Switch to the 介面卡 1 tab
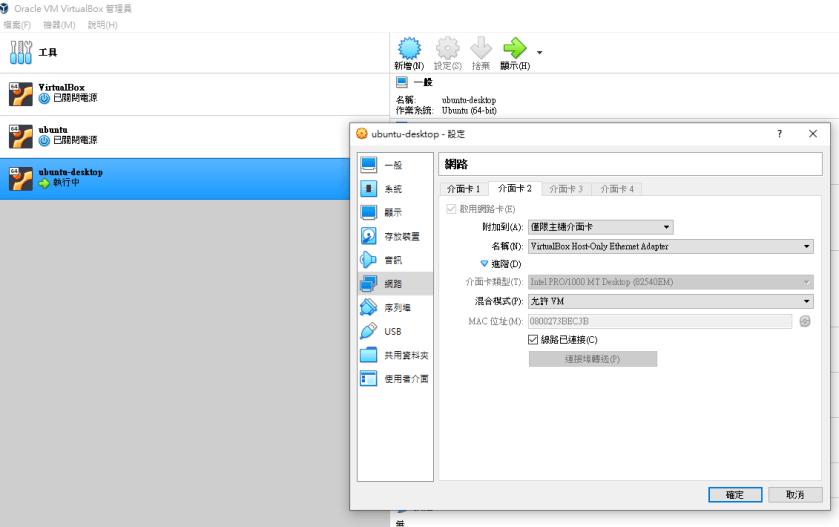The width and height of the screenshot is (839, 527). pos(463,189)
